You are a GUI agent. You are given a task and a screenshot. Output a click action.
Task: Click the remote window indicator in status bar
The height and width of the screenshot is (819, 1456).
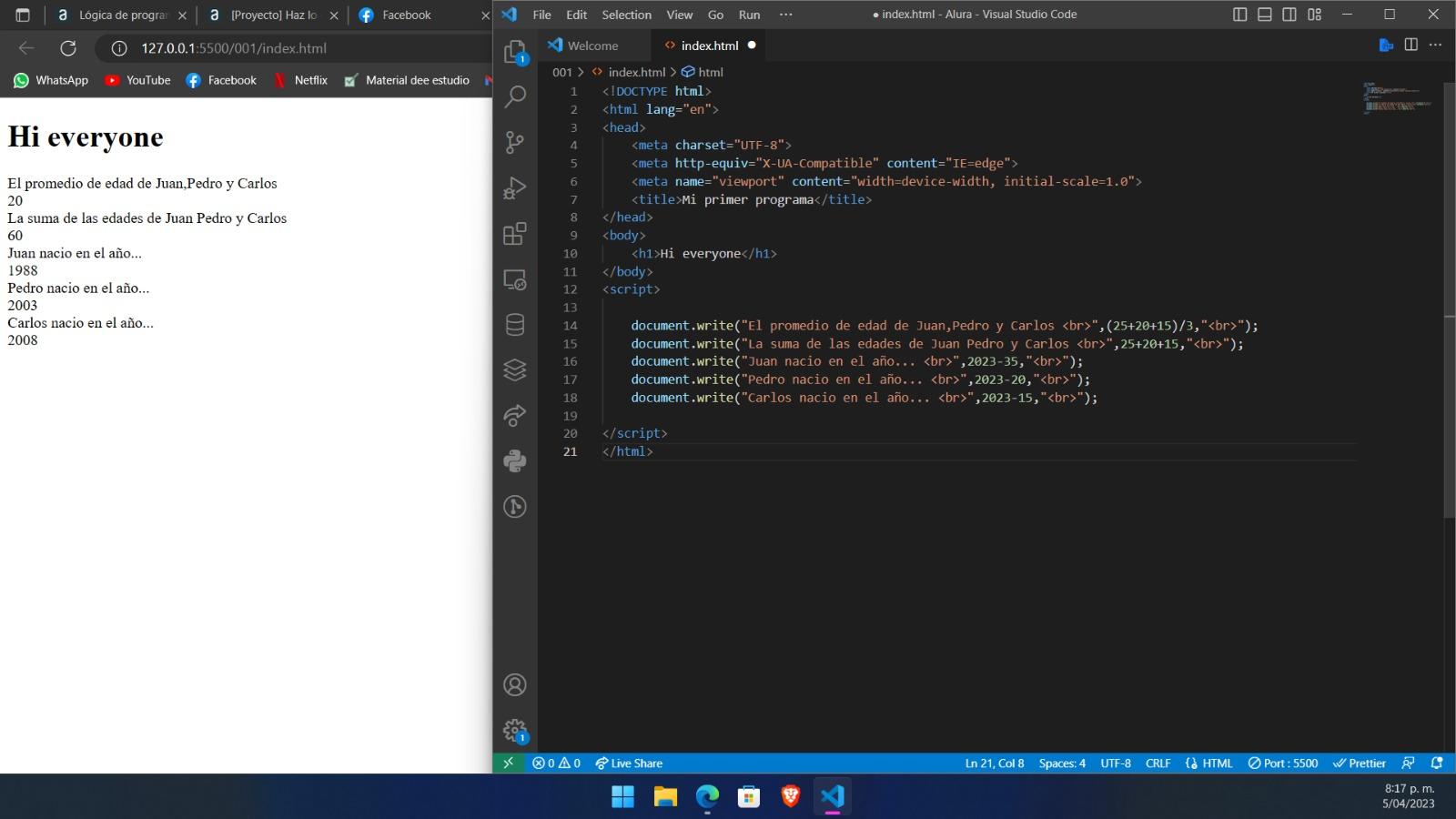(x=509, y=763)
